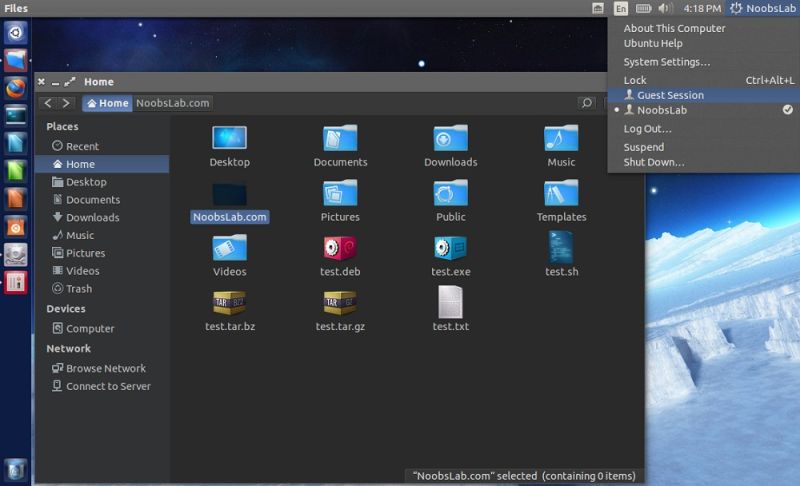Image resolution: width=800 pixels, height=486 pixels.
Task: Open the En keyboard layout indicator
Action: (x=620, y=8)
